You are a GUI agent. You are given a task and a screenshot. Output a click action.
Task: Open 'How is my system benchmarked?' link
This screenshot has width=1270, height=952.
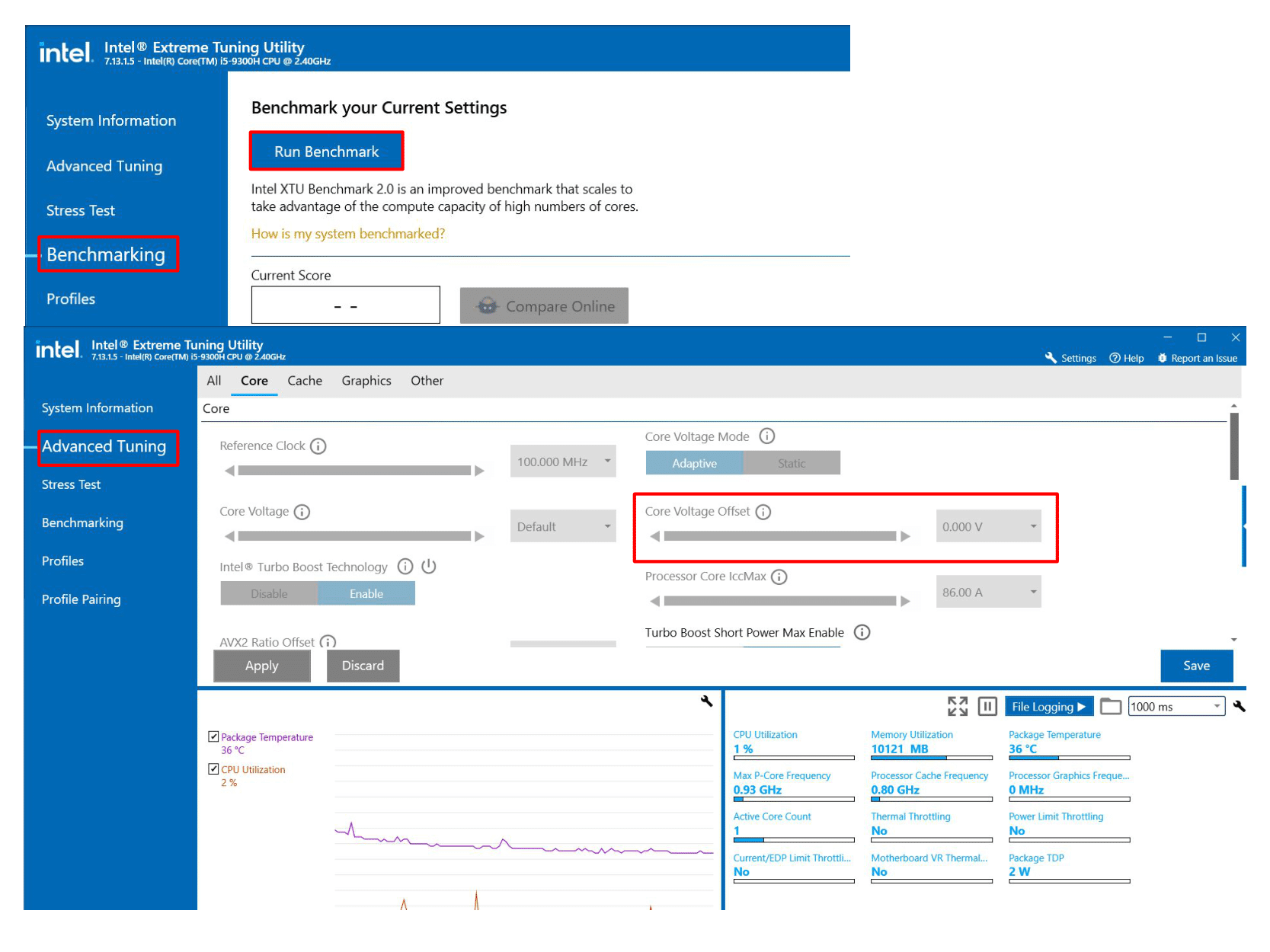coord(348,234)
